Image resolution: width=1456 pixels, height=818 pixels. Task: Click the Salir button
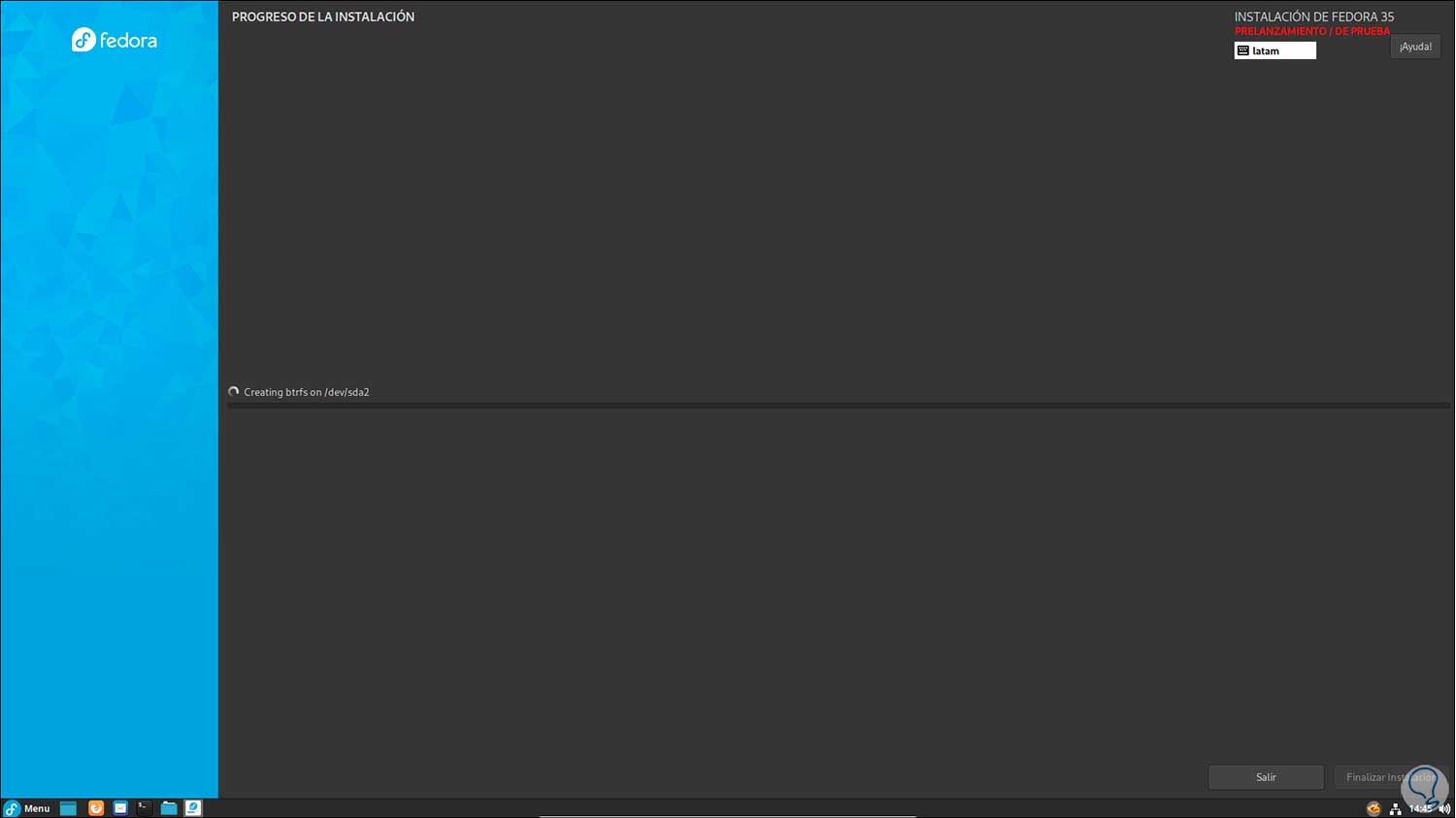point(1266,777)
